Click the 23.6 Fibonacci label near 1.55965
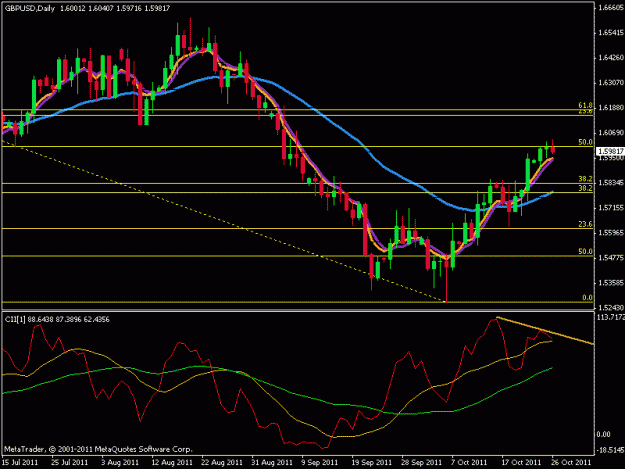The image size is (625, 469). [585, 224]
